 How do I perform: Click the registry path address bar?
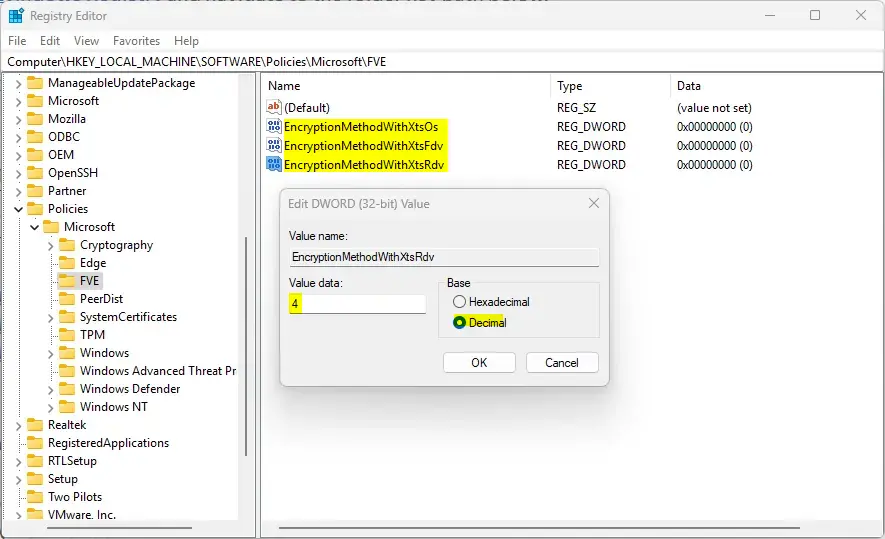(x=442, y=62)
